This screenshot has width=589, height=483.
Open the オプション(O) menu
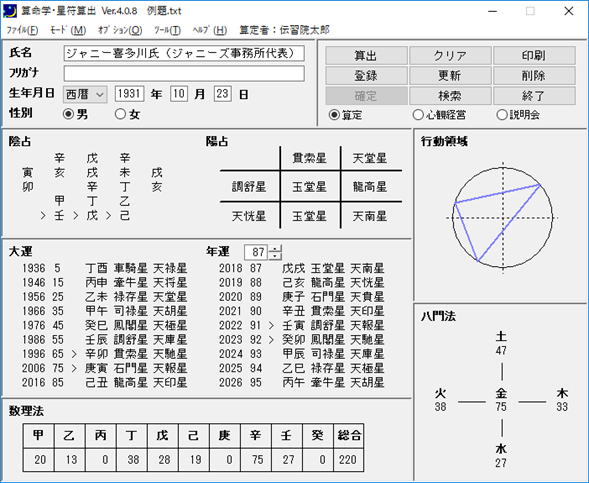tap(120, 30)
